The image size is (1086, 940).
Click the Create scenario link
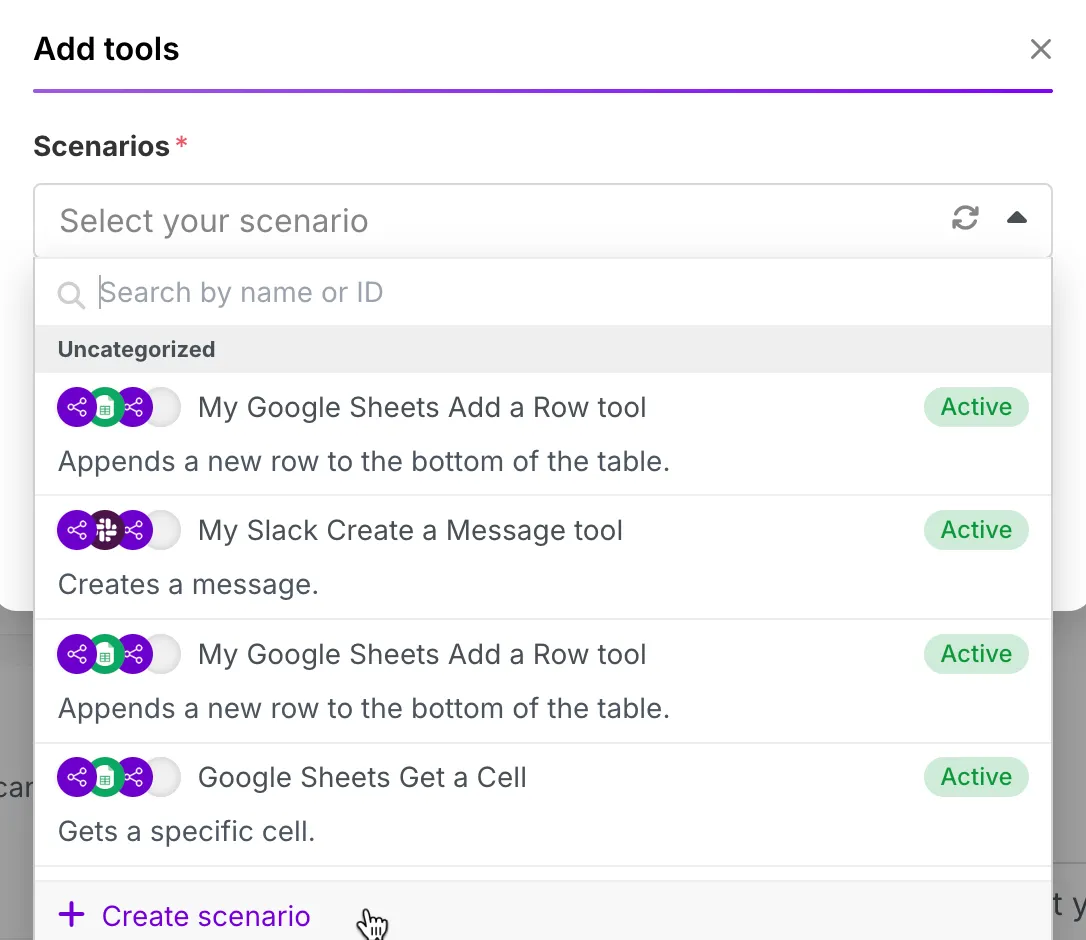206,916
